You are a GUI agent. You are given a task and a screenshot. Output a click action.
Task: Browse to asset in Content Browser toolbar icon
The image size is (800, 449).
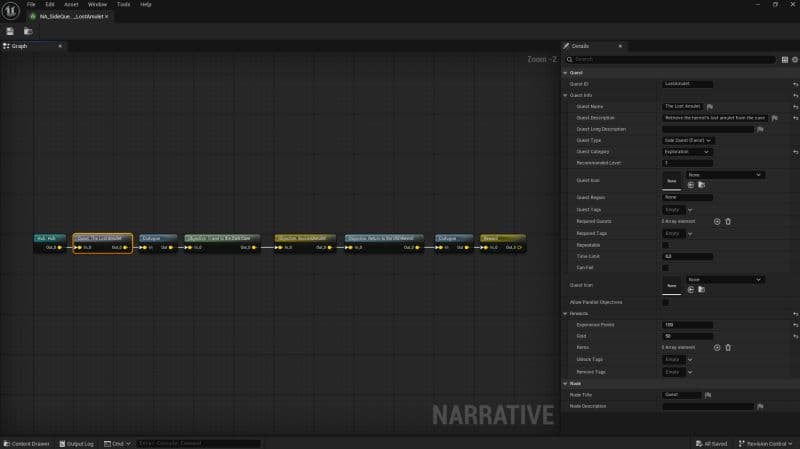[28, 32]
